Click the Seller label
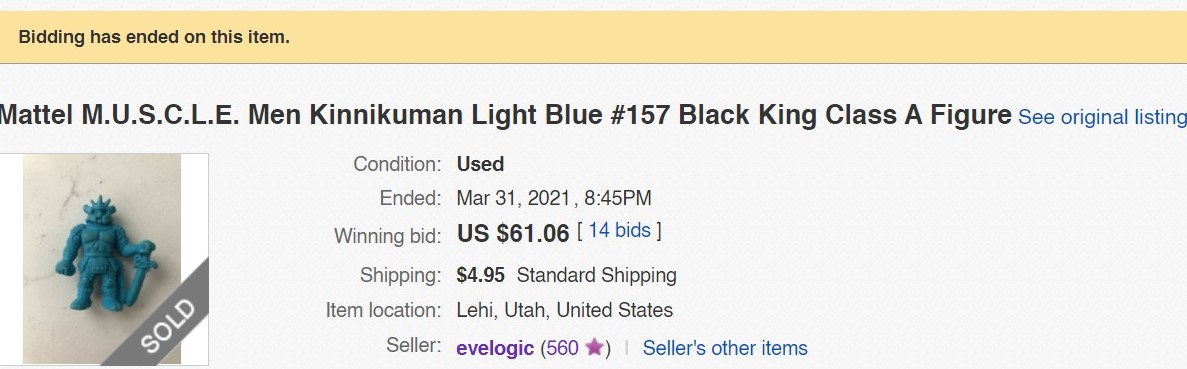This screenshot has height=369, width=1187. pos(413,346)
